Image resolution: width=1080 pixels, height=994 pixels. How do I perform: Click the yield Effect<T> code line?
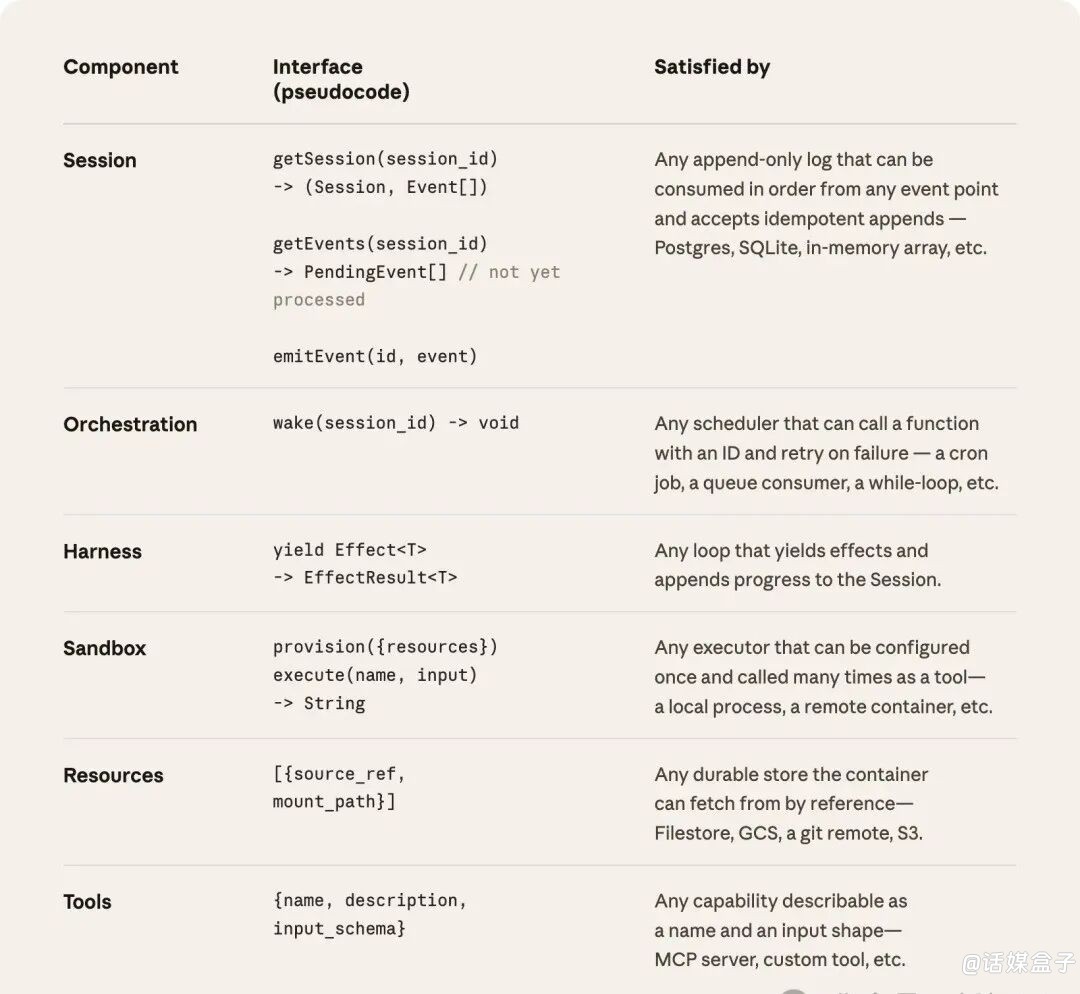pos(349,549)
